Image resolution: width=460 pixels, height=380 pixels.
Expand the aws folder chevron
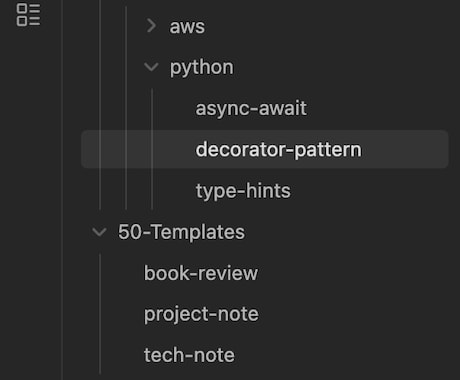pyautogui.click(x=151, y=26)
